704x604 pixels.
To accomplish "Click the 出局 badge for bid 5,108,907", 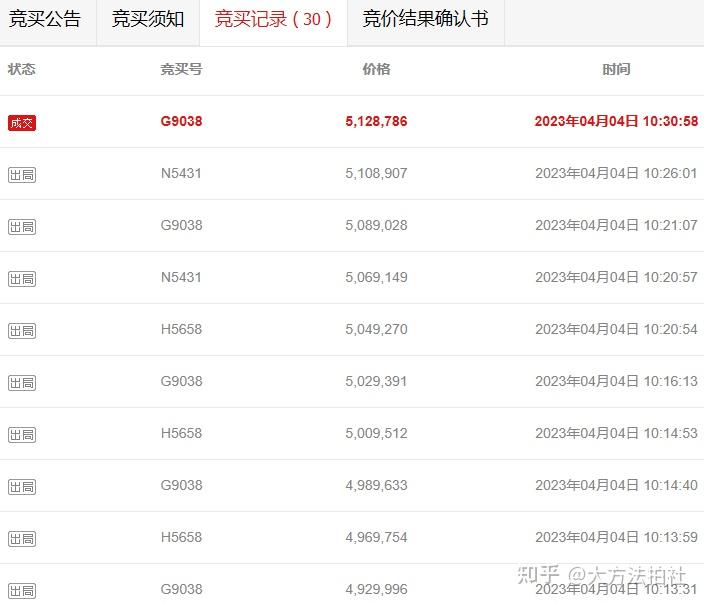I will [22, 175].
